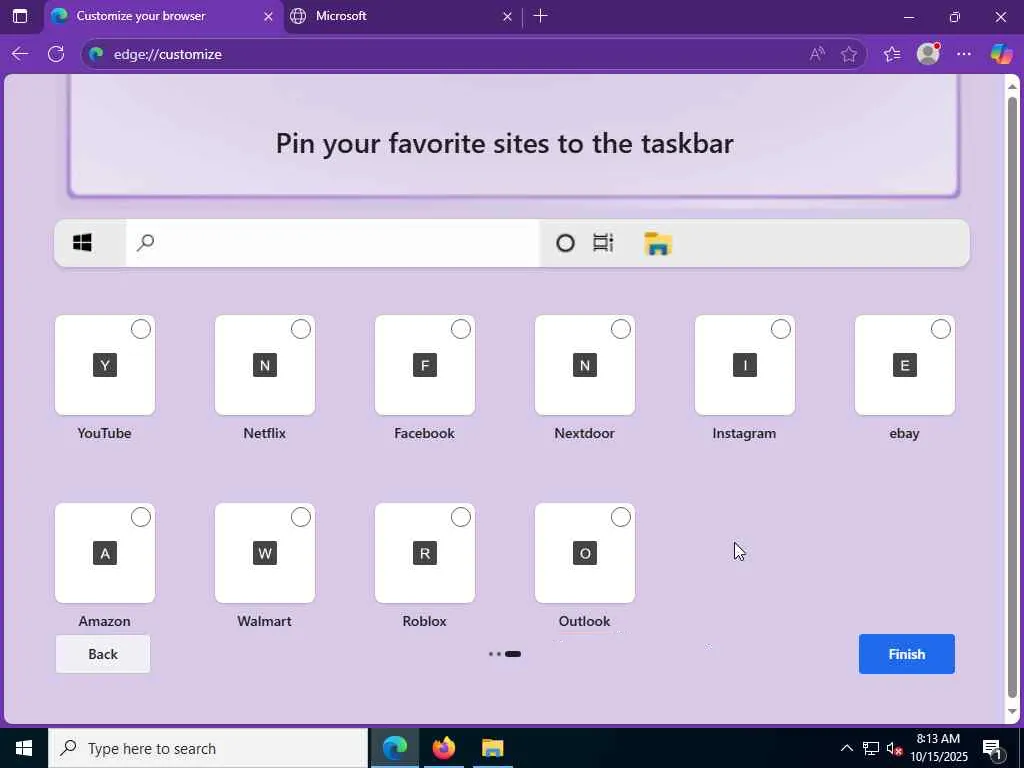The image size is (1024, 768).
Task: Click the blue Finish button
Action: pos(906,654)
